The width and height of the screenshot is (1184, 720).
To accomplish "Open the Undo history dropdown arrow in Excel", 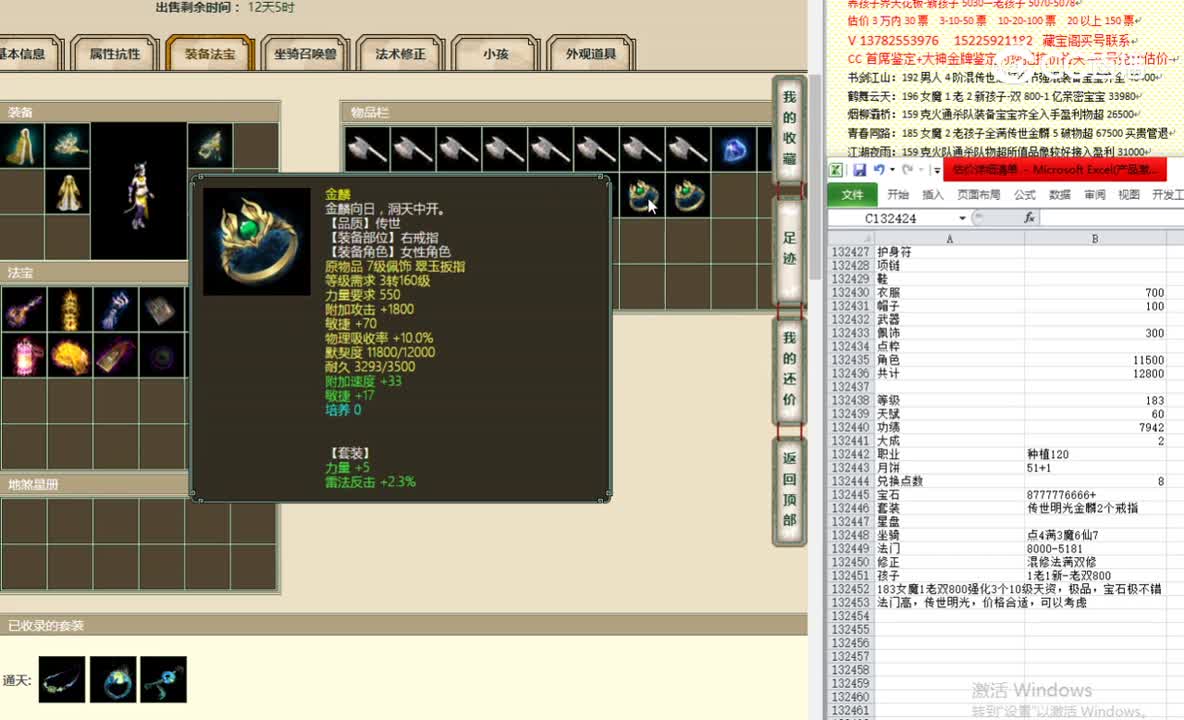I will click(x=892, y=170).
